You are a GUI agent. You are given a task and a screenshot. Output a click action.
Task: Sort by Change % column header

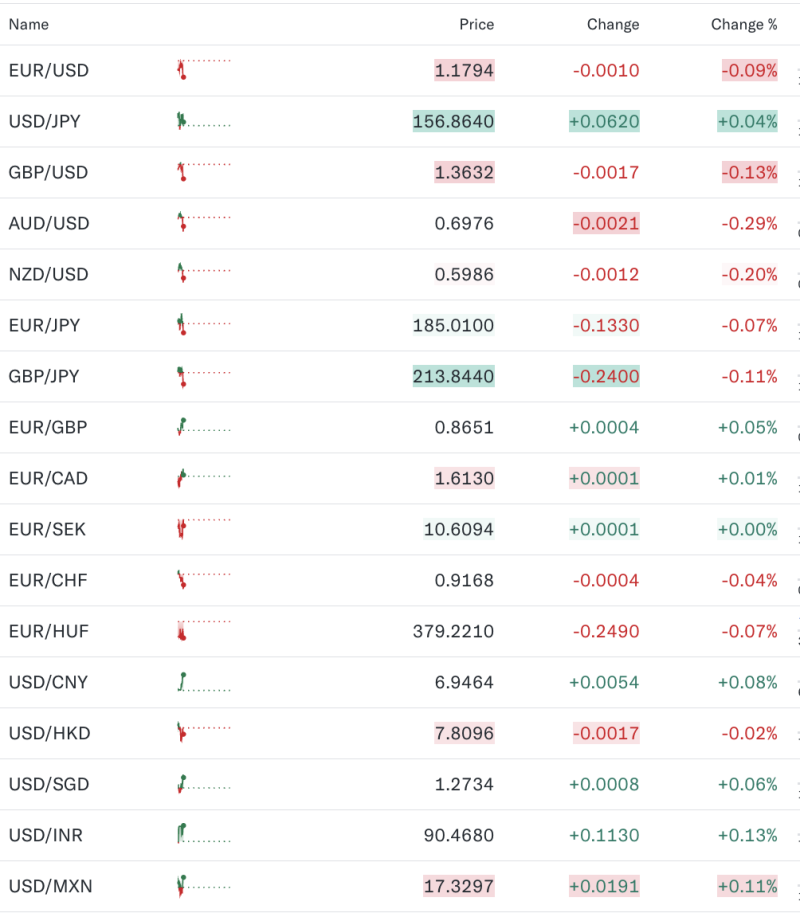pos(744,24)
